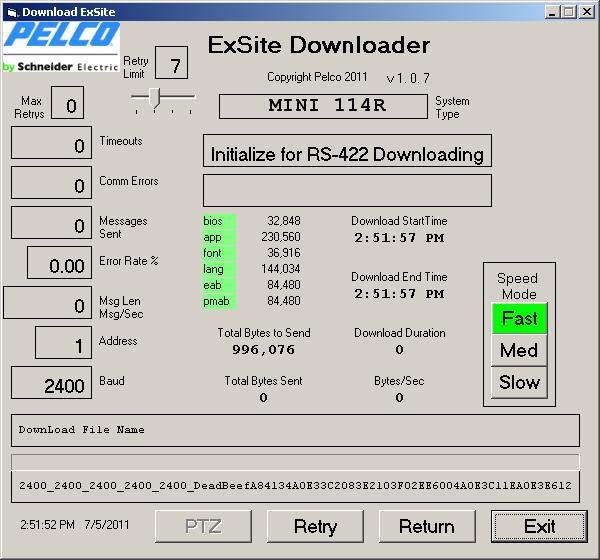Click the clock showing 2:51:52 PM
600x560 pixels.
point(47,525)
